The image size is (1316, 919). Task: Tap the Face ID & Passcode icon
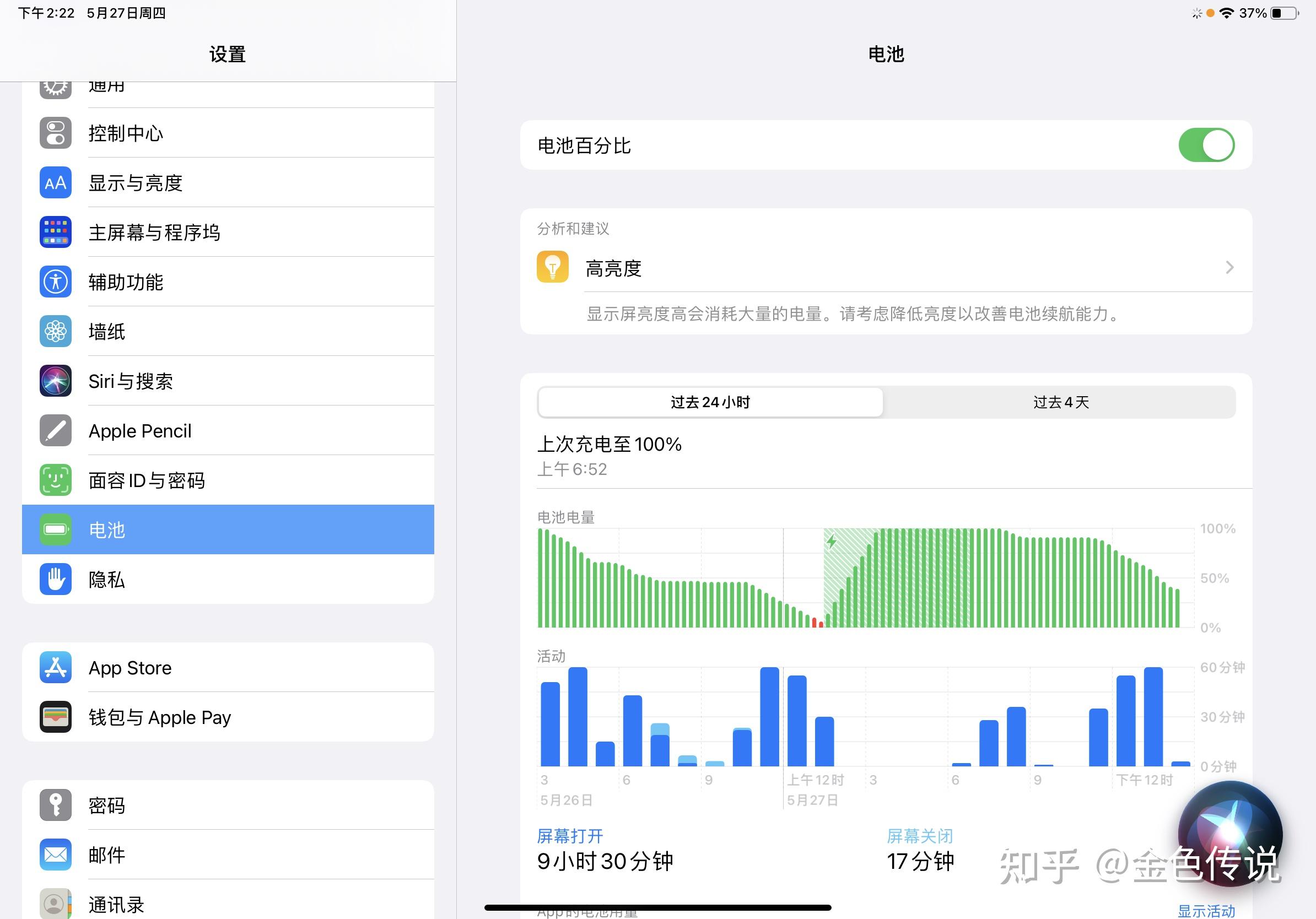tap(56, 480)
